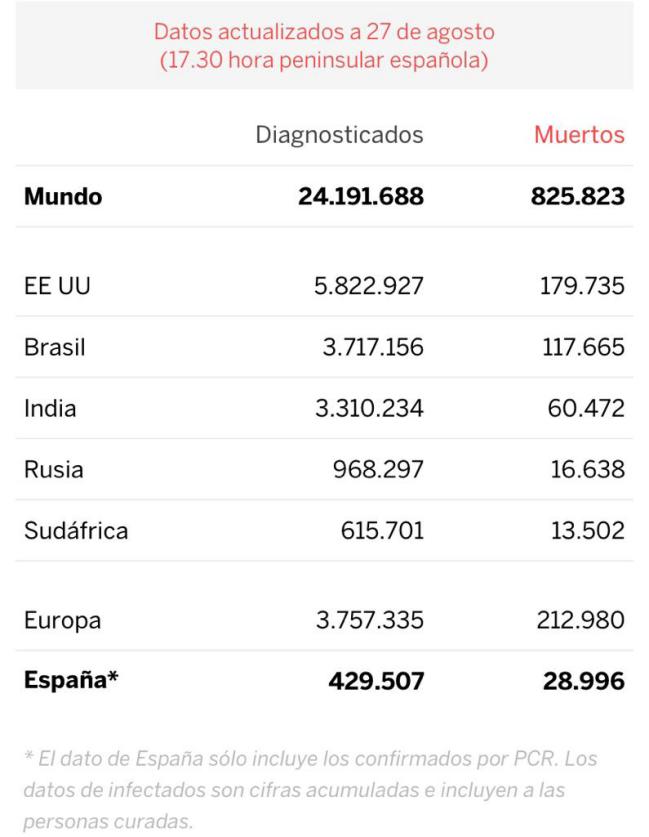The image size is (649, 837).
Task: Select the India row label
Action: pyautogui.click(x=50, y=409)
